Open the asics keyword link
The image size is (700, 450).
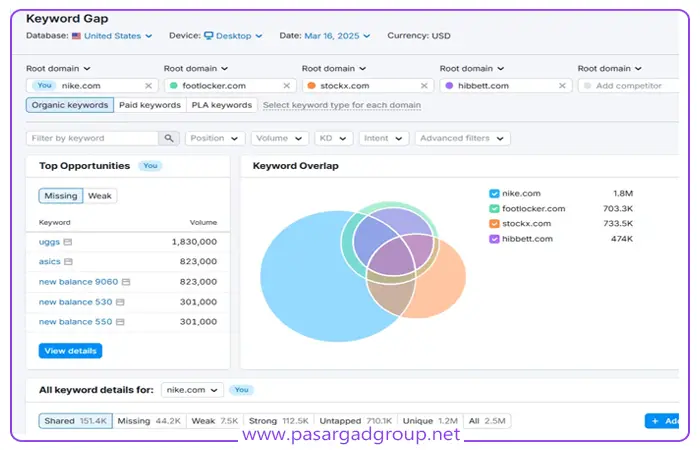[50, 262]
